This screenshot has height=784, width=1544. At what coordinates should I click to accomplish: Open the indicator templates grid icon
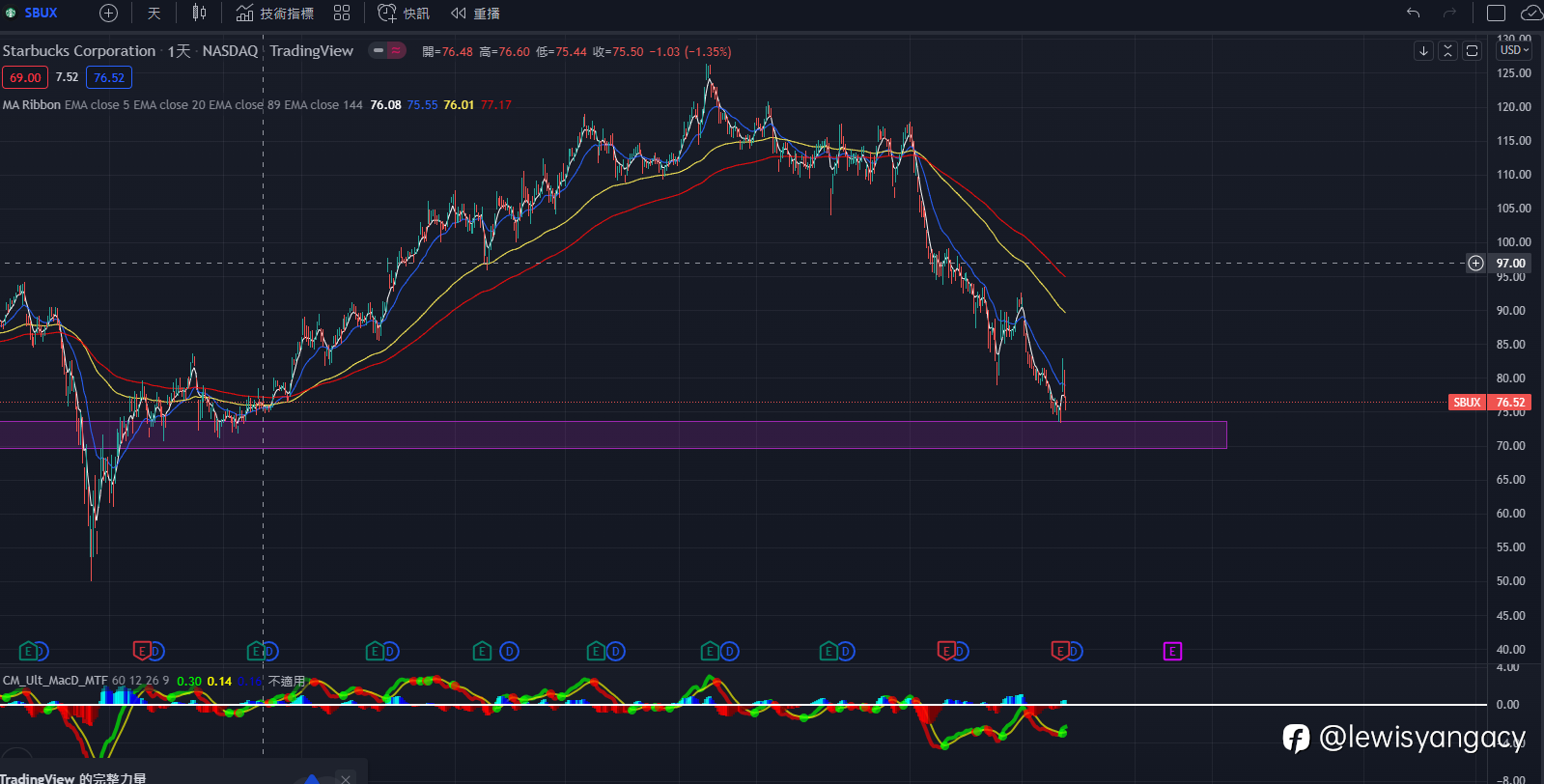pos(342,14)
